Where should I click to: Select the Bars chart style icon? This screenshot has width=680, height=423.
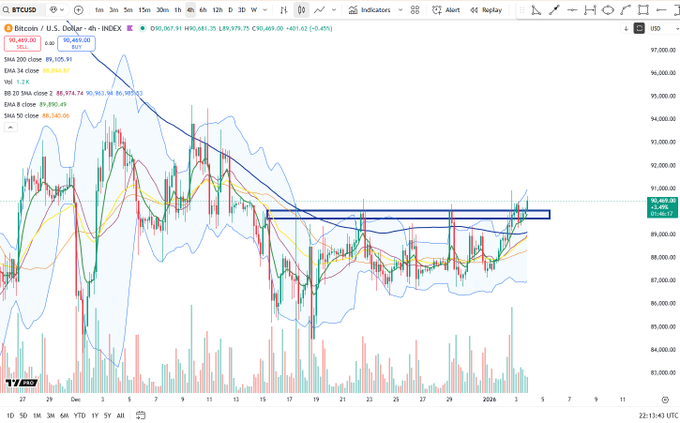284,10
